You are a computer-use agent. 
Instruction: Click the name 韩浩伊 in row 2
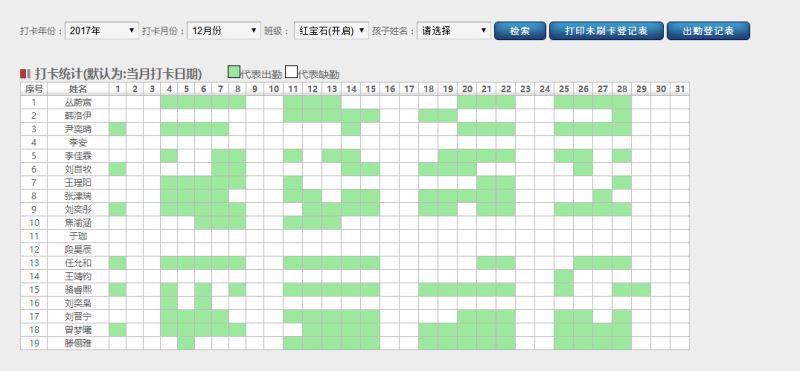point(78,115)
